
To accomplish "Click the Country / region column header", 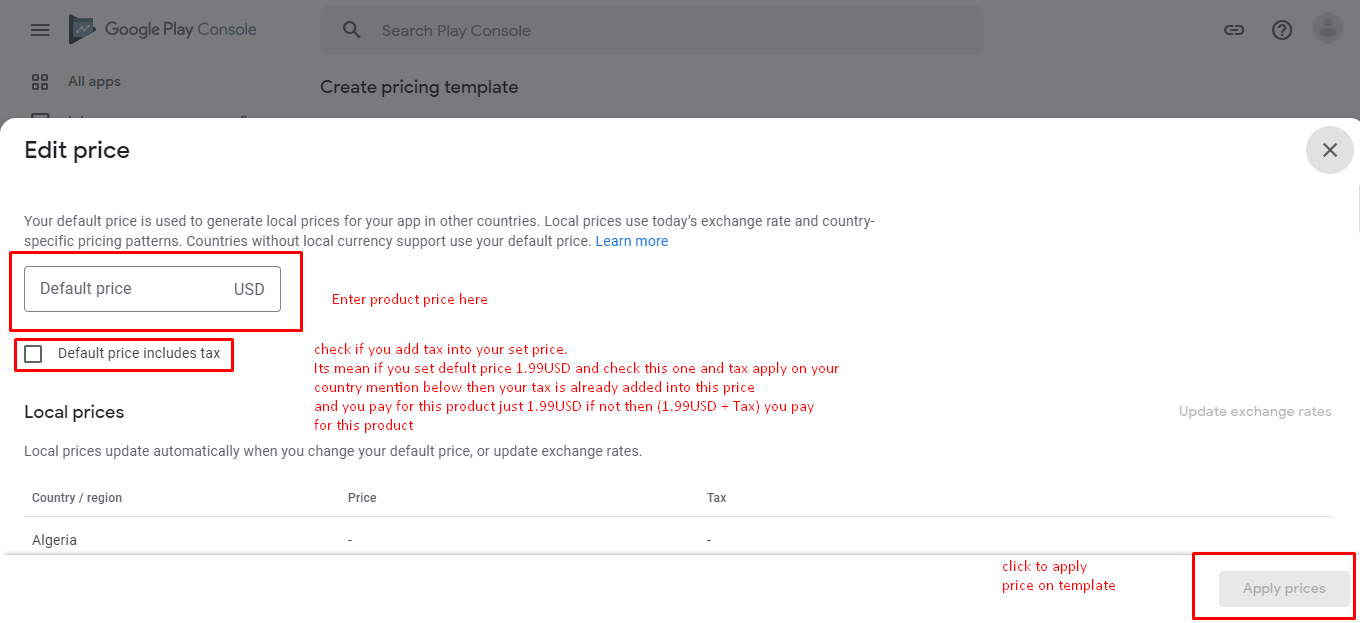I will pyautogui.click(x=77, y=498).
